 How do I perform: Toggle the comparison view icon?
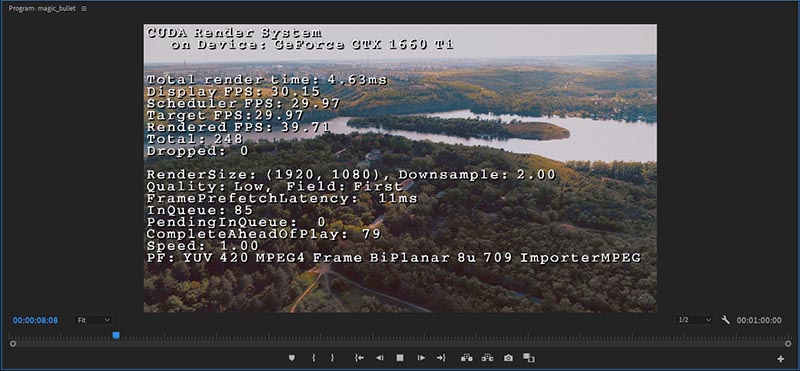[529, 358]
